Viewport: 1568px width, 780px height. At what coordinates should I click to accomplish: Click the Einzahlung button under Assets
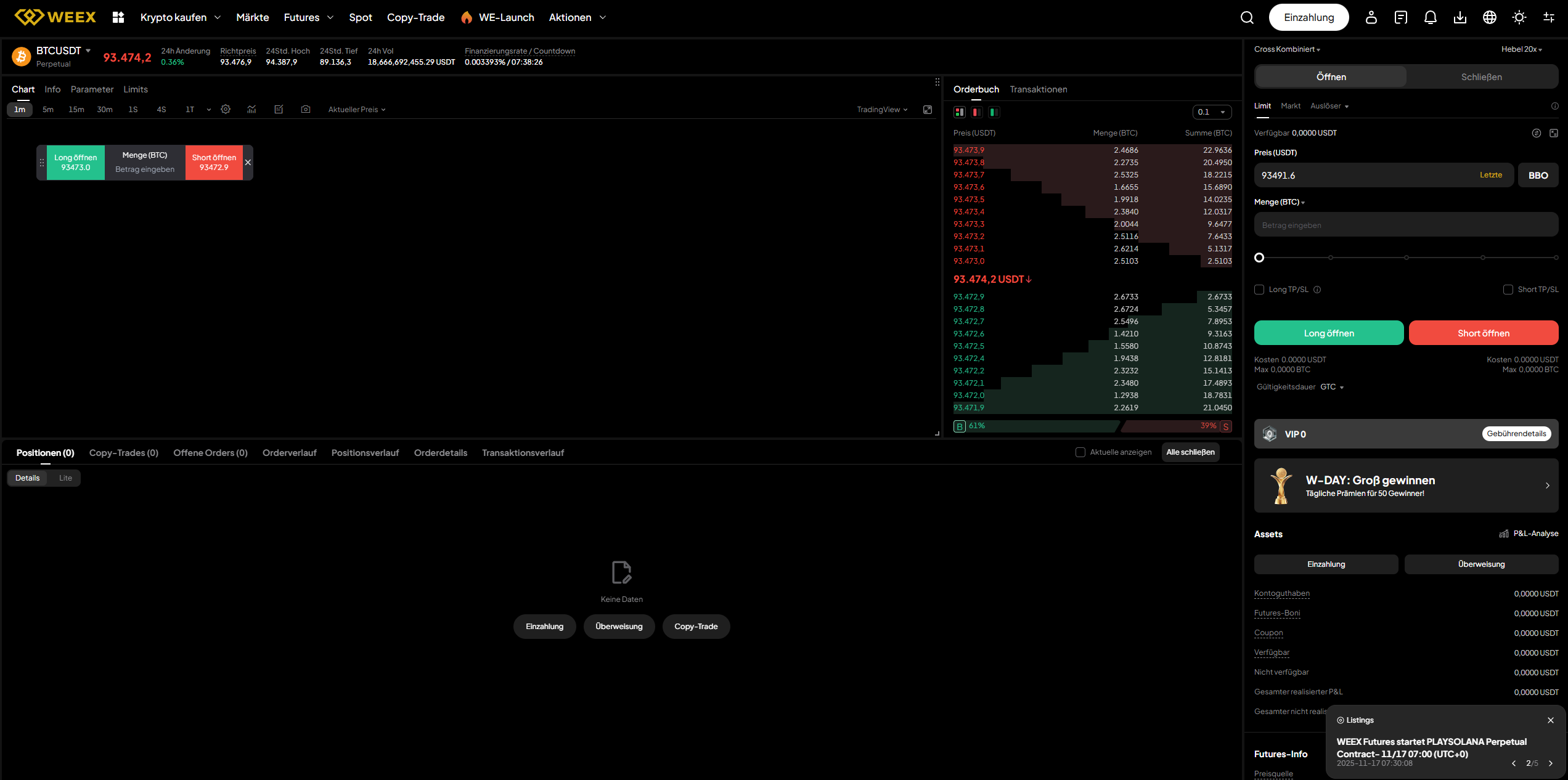coord(1325,564)
